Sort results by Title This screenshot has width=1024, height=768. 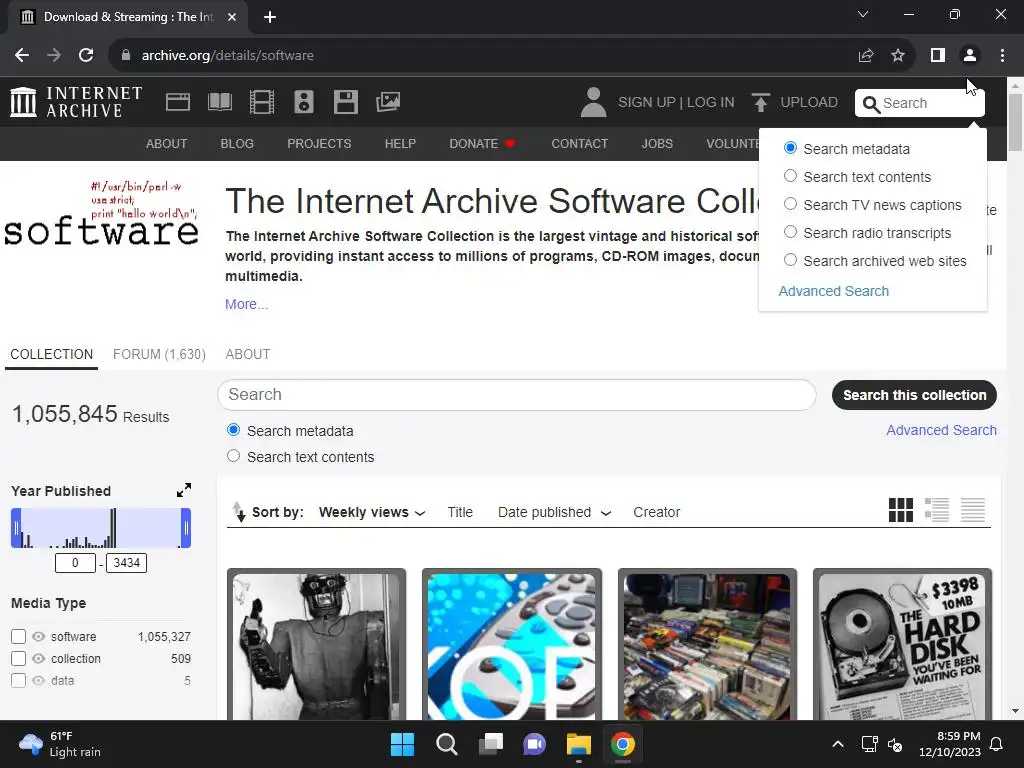pyautogui.click(x=460, y=513)
